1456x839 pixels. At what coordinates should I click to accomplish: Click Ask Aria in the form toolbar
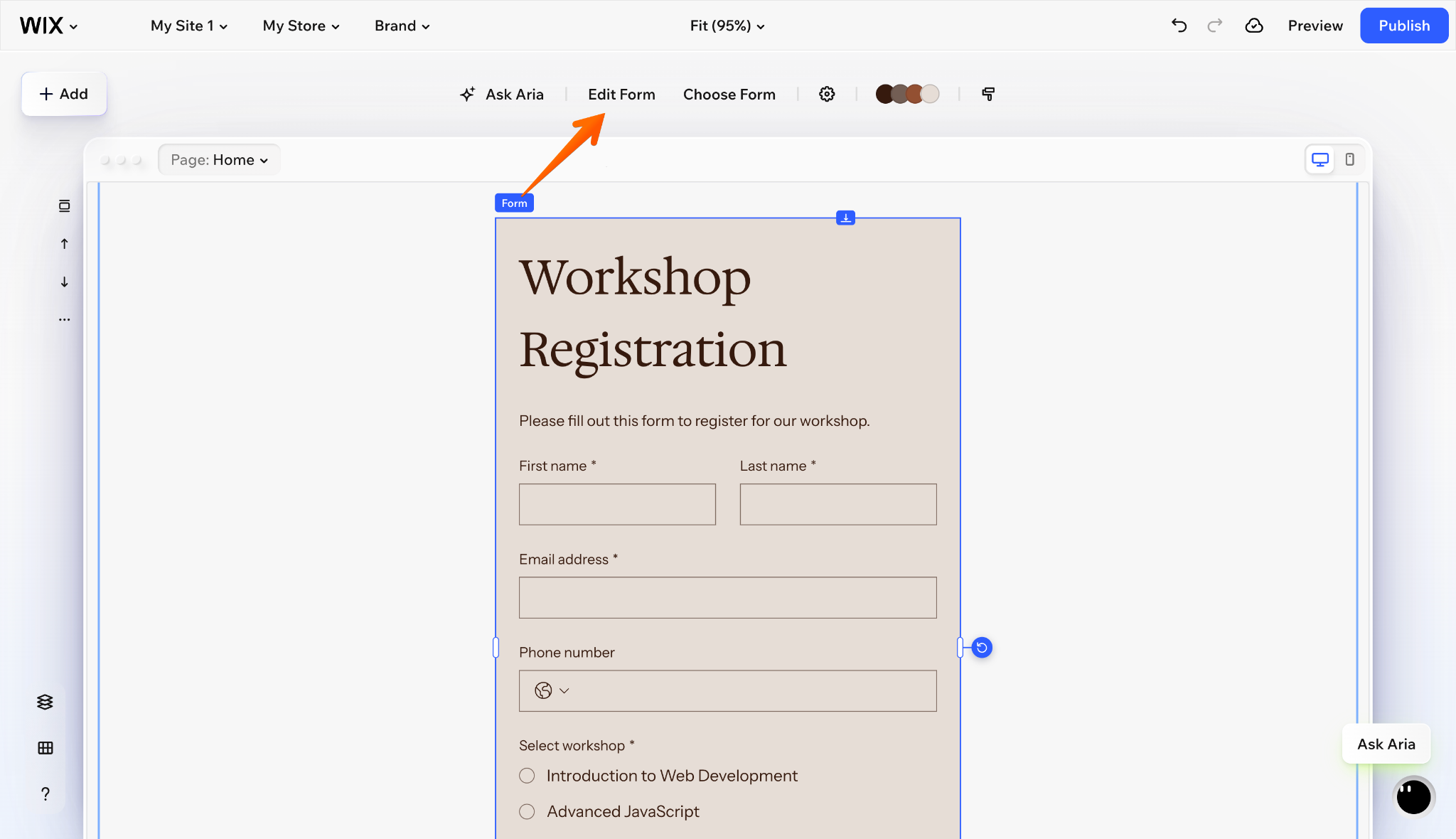tap(502, 94)
